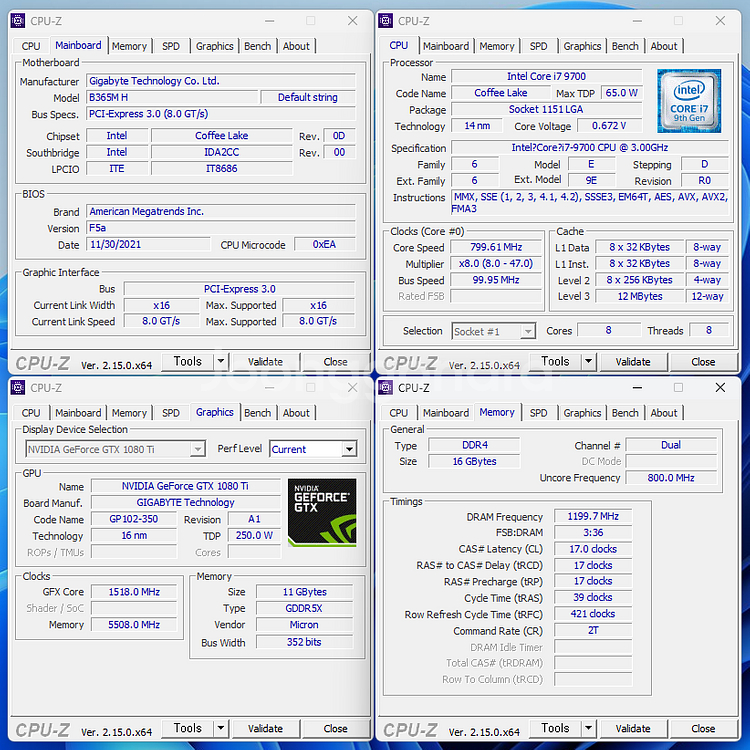This screenshot has width=750, height=750.
Task: Click Validate button in Mainboard window
Action: 265,362
